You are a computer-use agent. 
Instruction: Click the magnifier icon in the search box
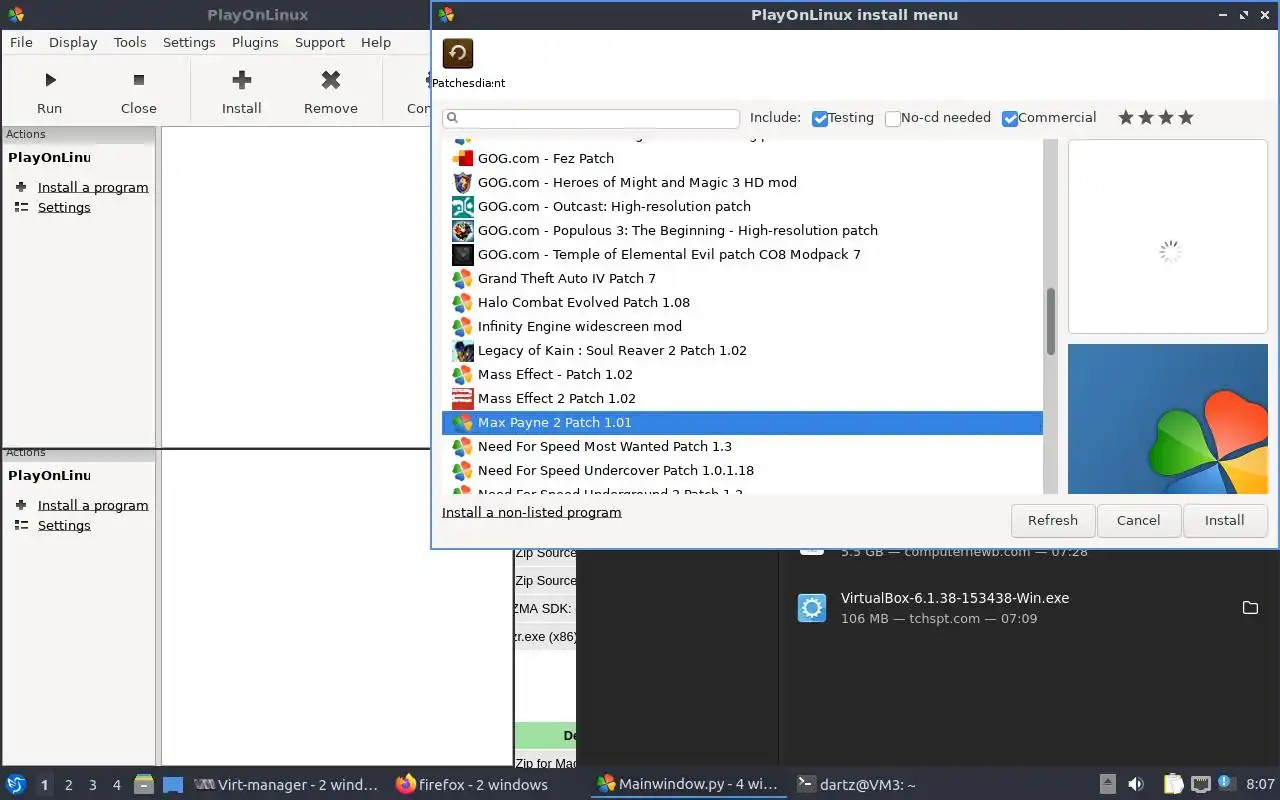point(452,118)
